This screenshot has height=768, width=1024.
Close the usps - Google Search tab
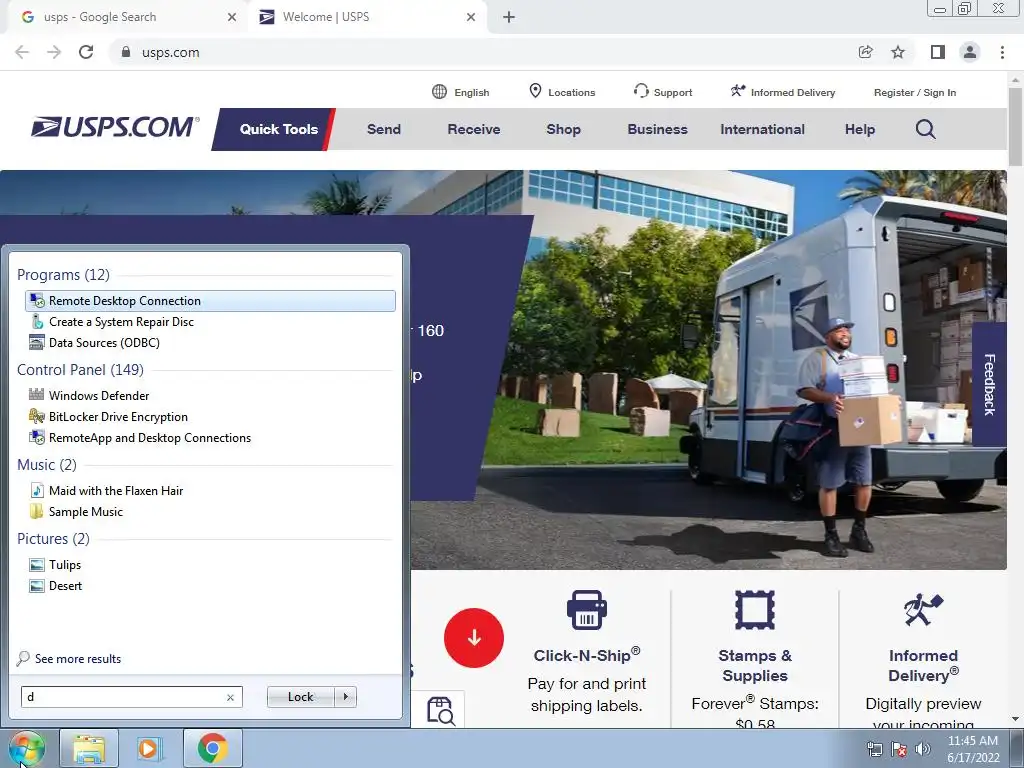pos(231,17)
